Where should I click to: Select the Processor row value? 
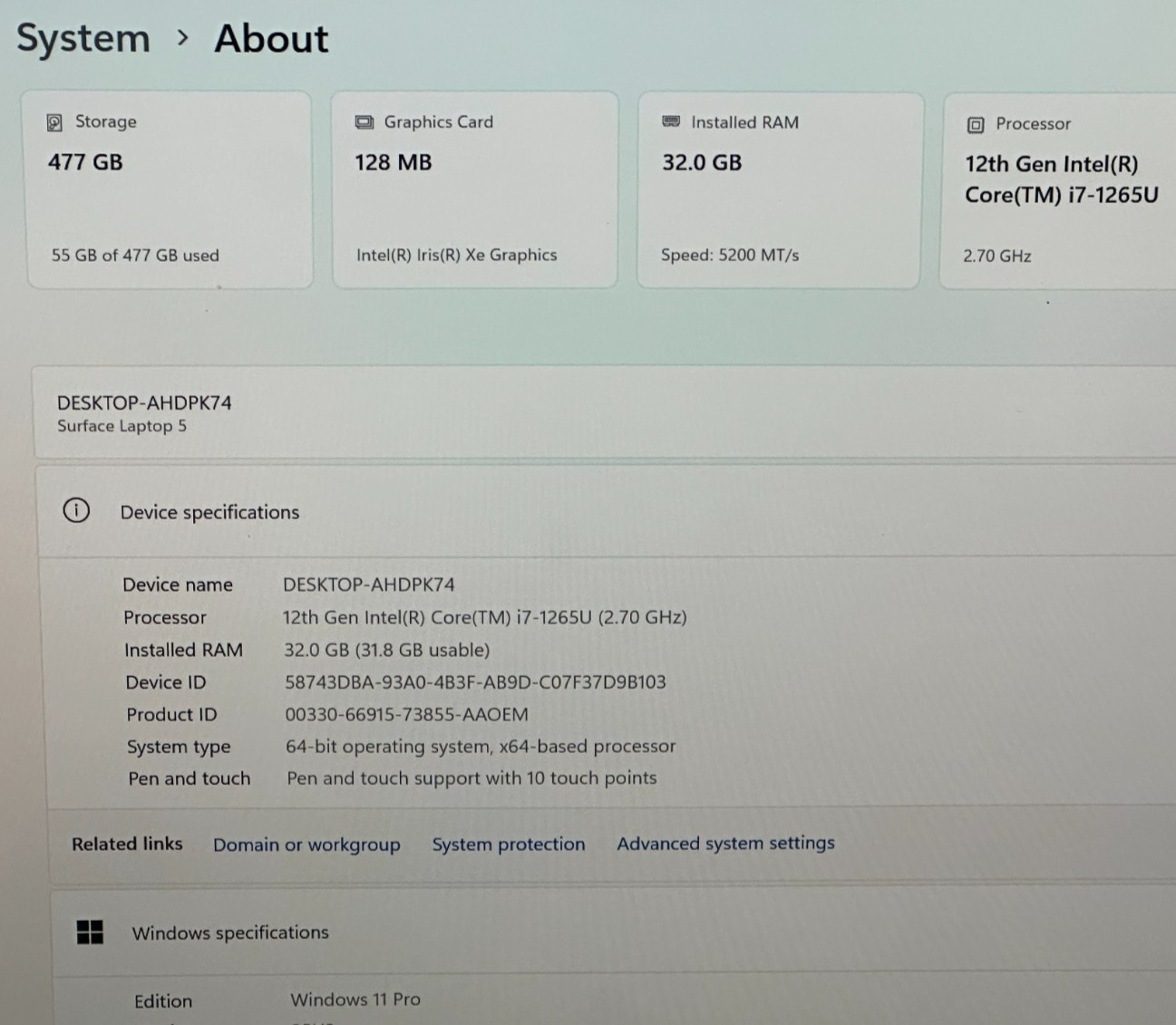coord(485,617)
